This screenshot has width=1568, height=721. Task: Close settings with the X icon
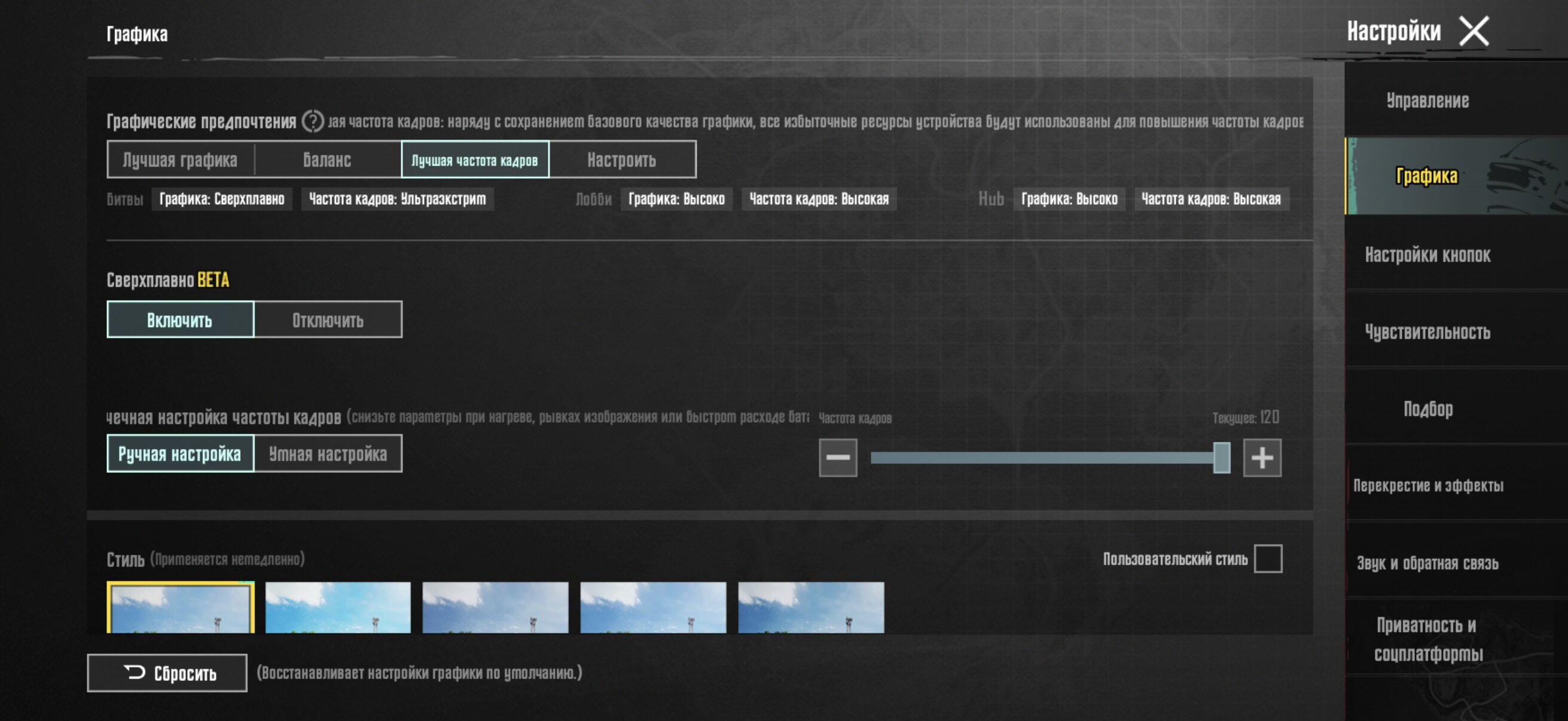click(x=1473, y=32)
